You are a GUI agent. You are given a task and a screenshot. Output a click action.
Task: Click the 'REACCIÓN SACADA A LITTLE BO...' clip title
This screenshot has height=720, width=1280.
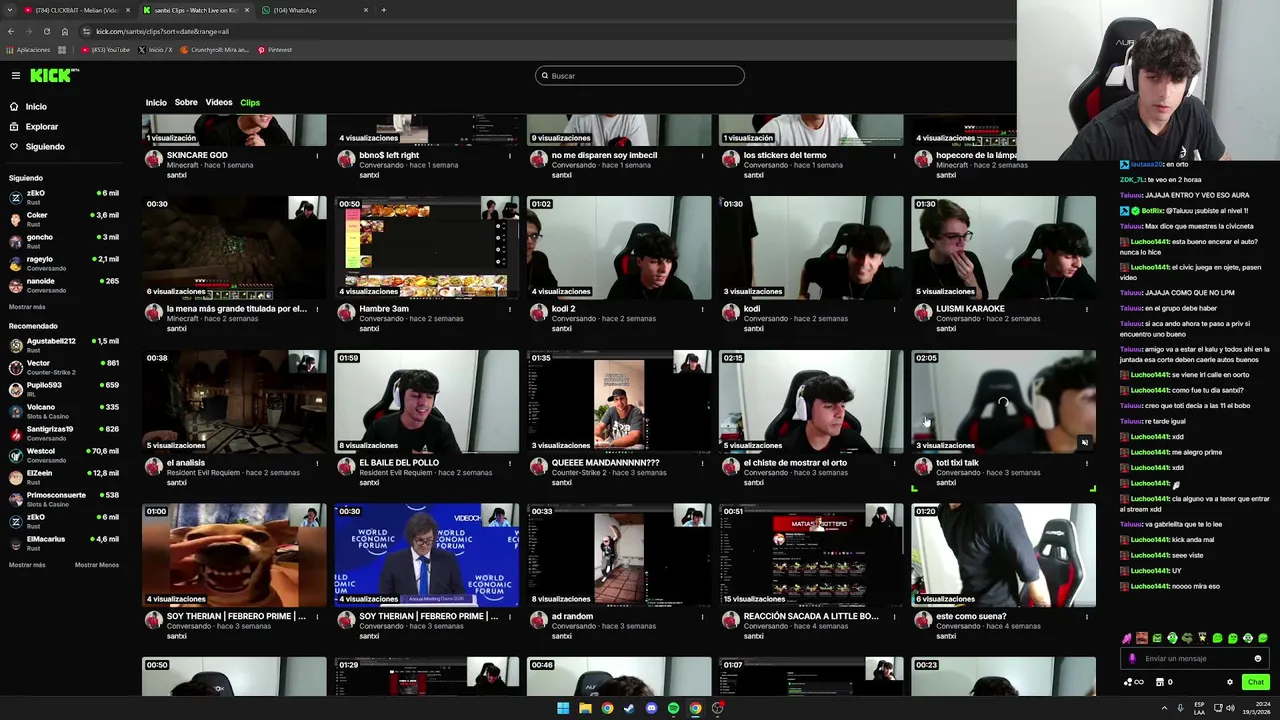tap(811, 616)
